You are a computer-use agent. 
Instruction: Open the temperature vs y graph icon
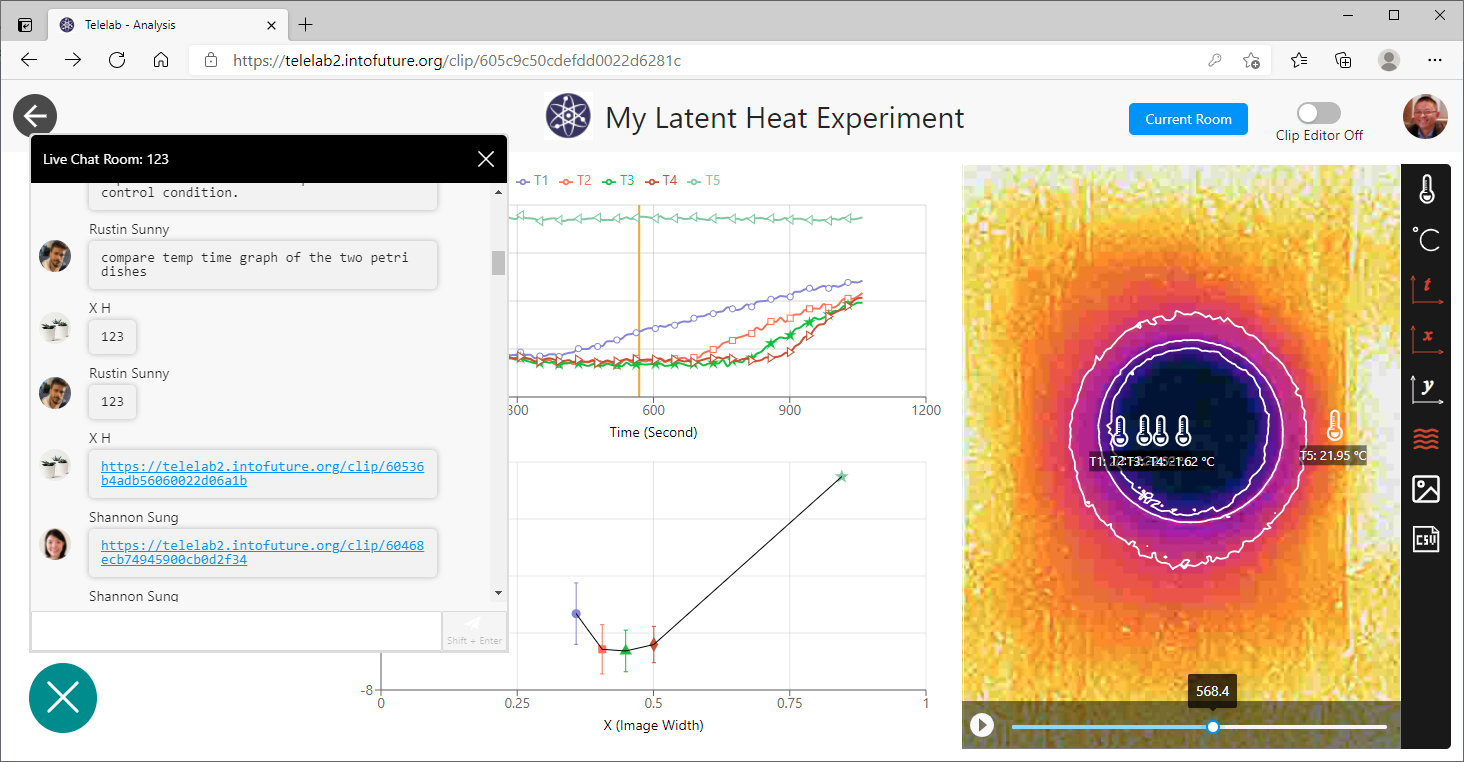click(1426, 389)
